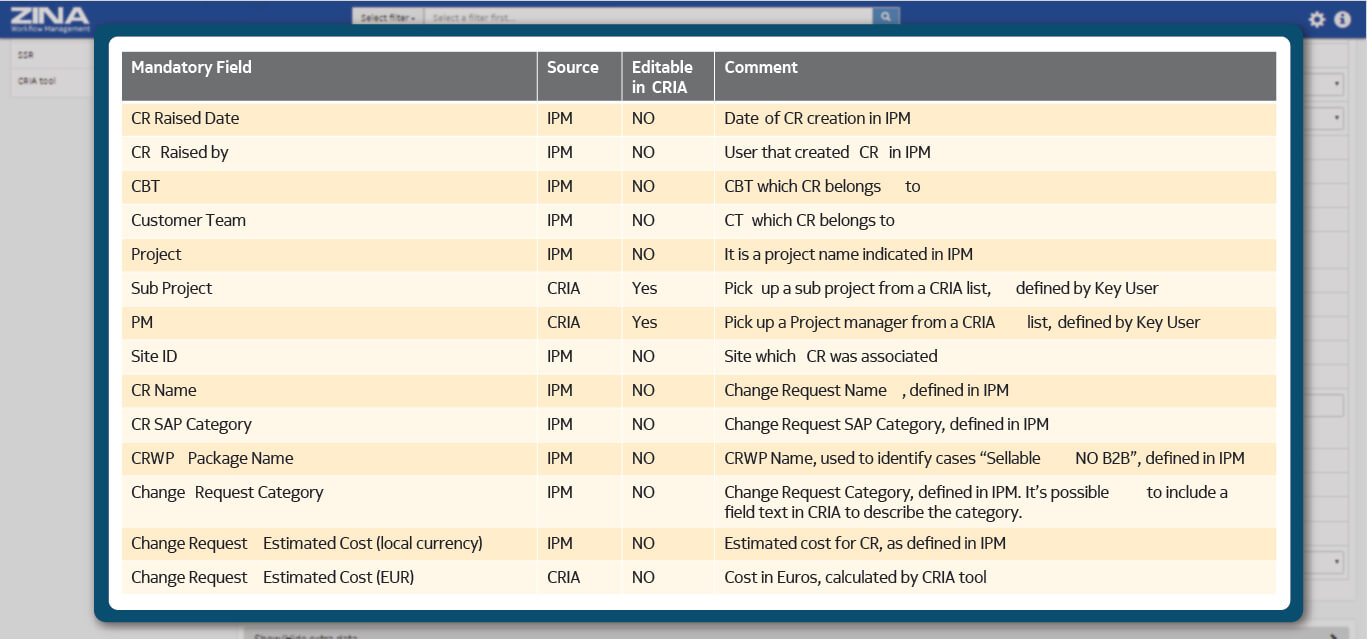Click the Mandatory Field column header
The height and width of the screenshot is (639, 1367).
[x=191, y=68]
